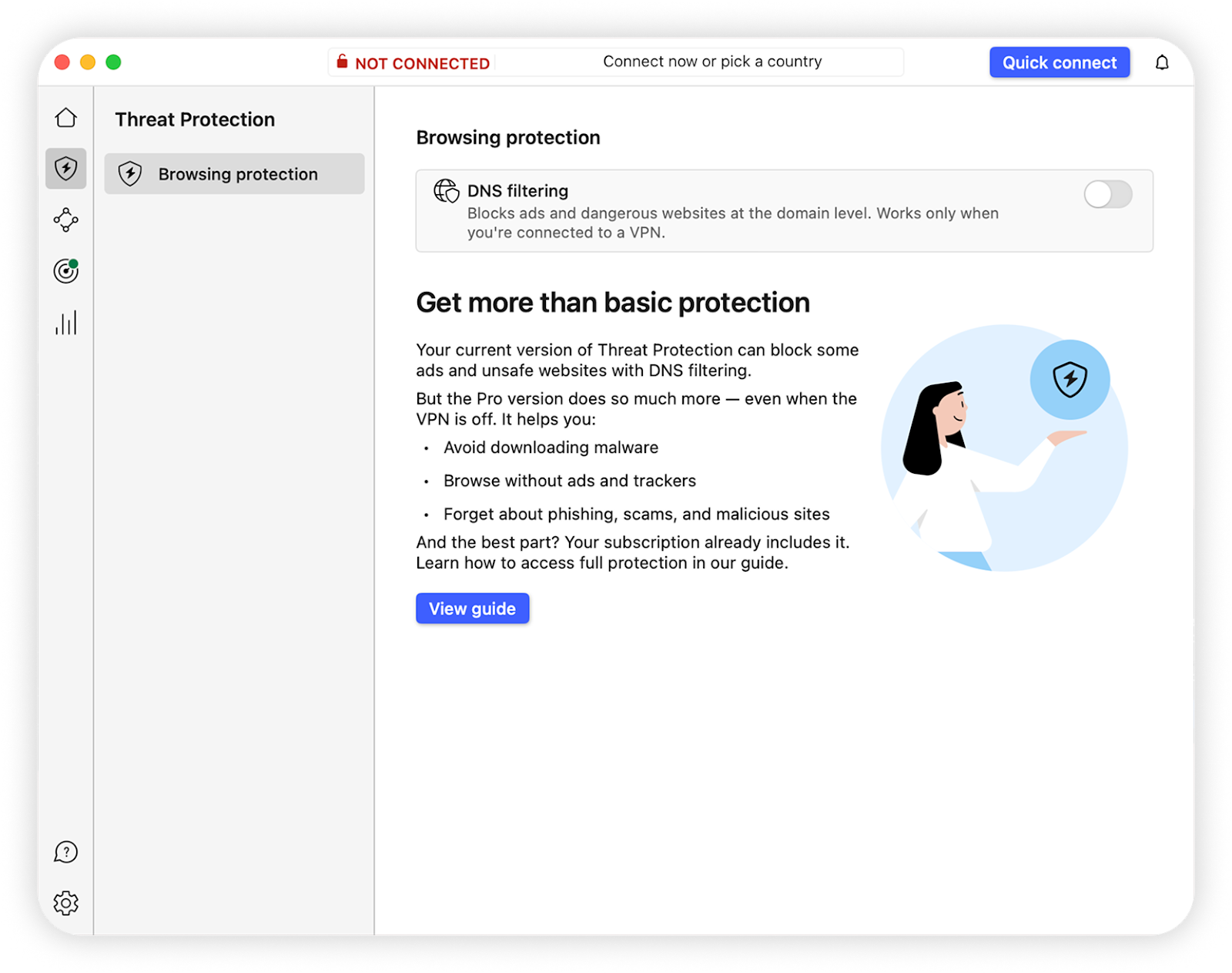Viewport: 1232px width, 973px height.
Task: Minimize the window with the yellow button
Action: tap(88, 62)
